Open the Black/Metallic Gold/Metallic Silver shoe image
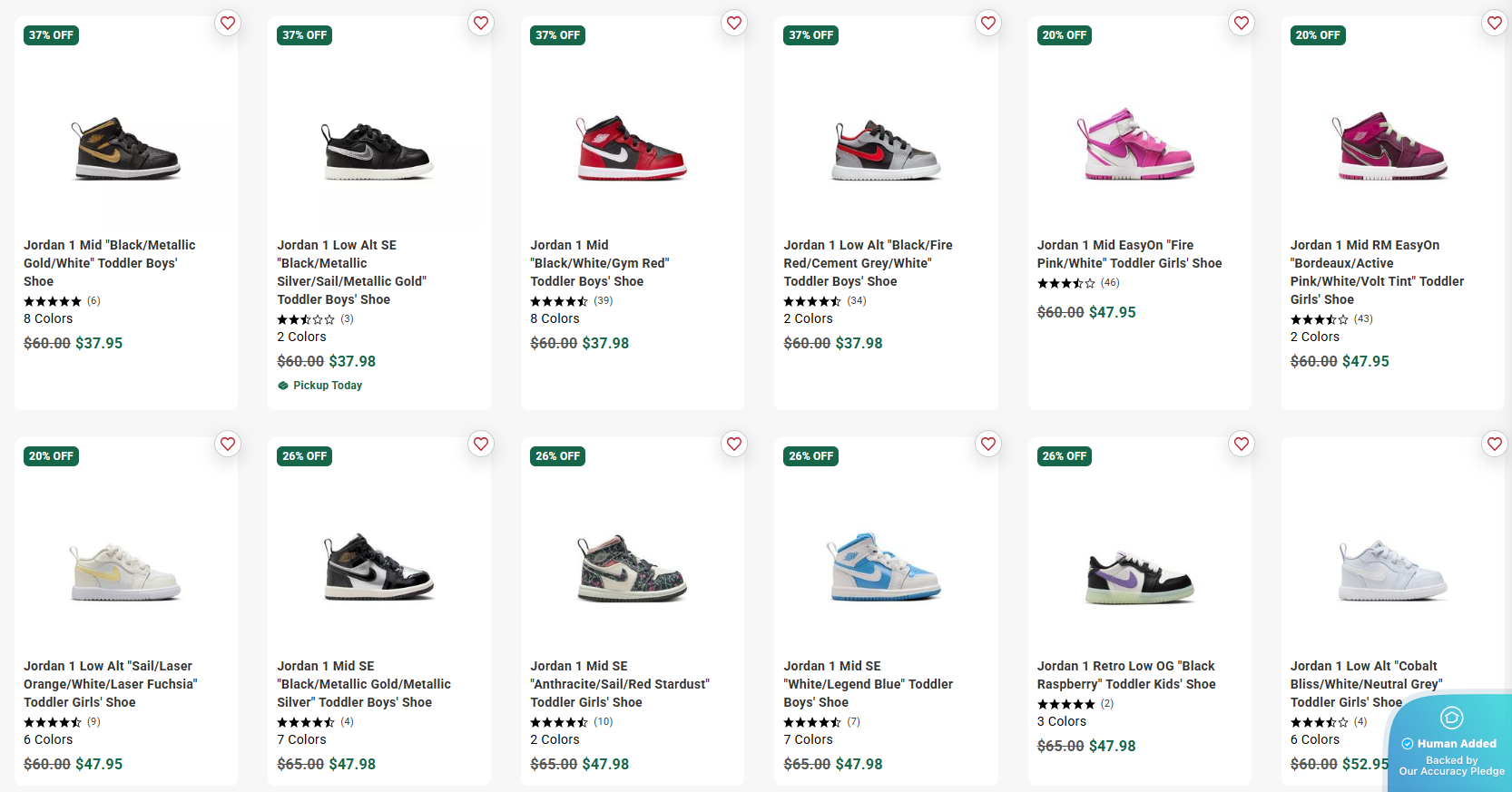The height and width of the screenshot is (792, 1512). 378,568
